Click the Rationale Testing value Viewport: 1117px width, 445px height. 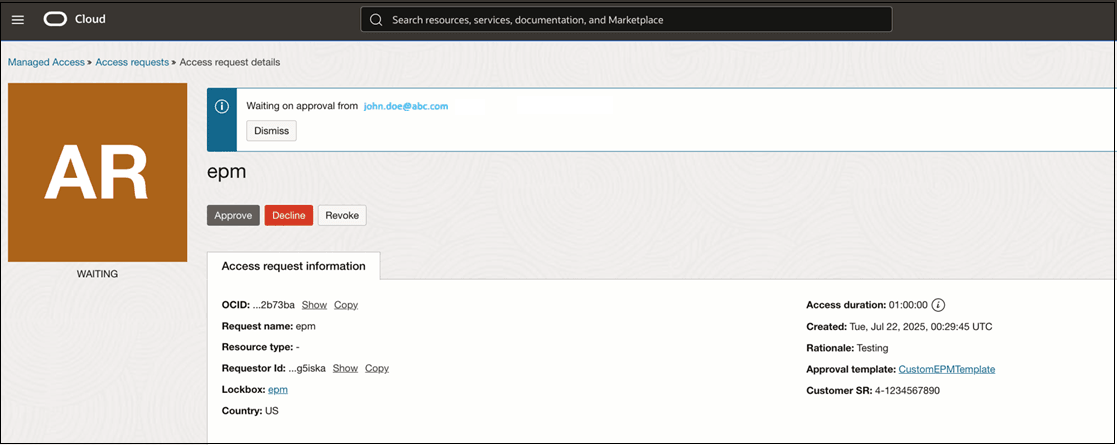coord(872,348)
